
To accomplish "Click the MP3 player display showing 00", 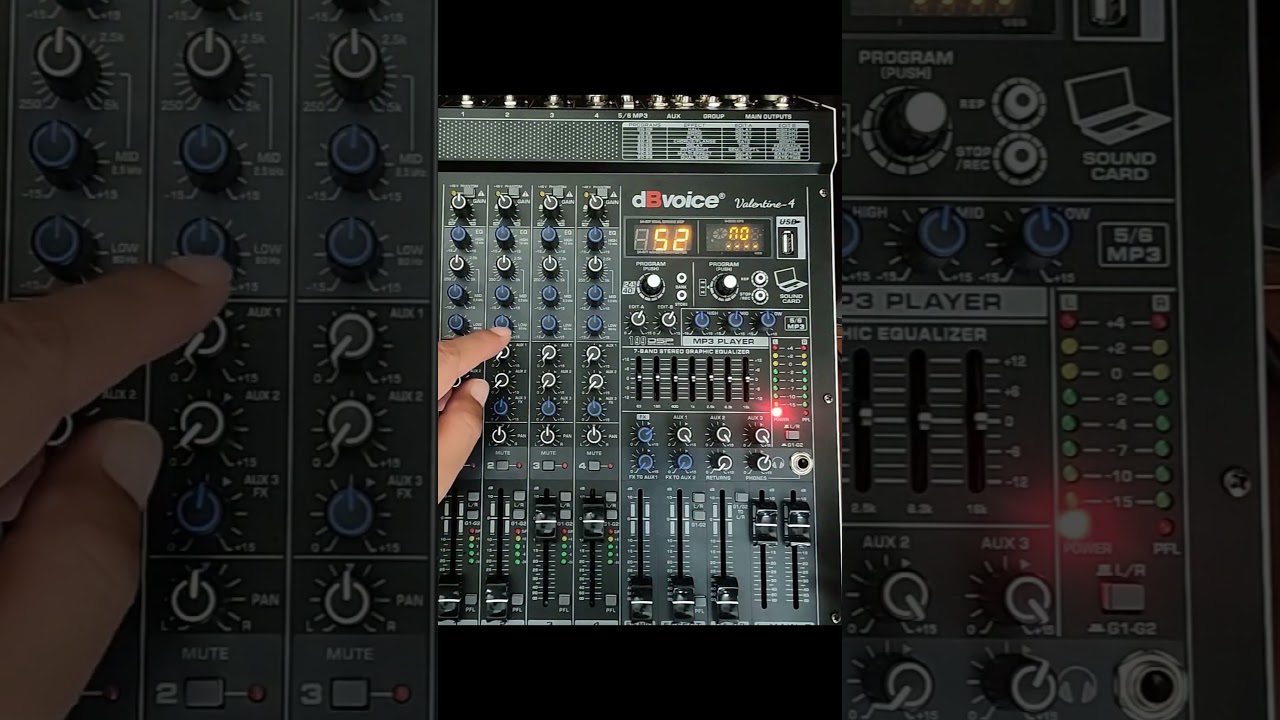I will click(734, 236).
